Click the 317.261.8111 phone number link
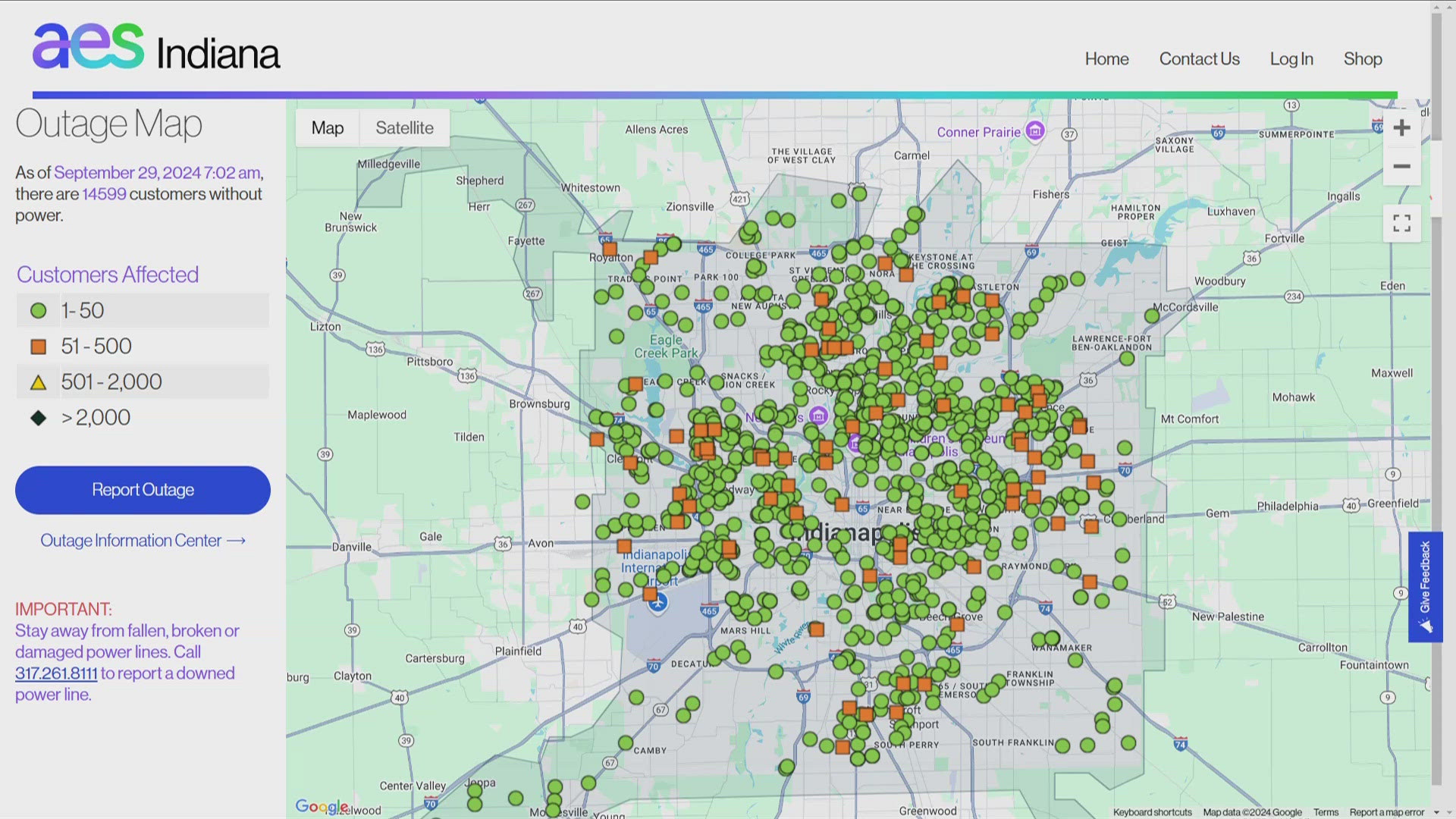Viewport: 1456px width, 819px height. 56,673
